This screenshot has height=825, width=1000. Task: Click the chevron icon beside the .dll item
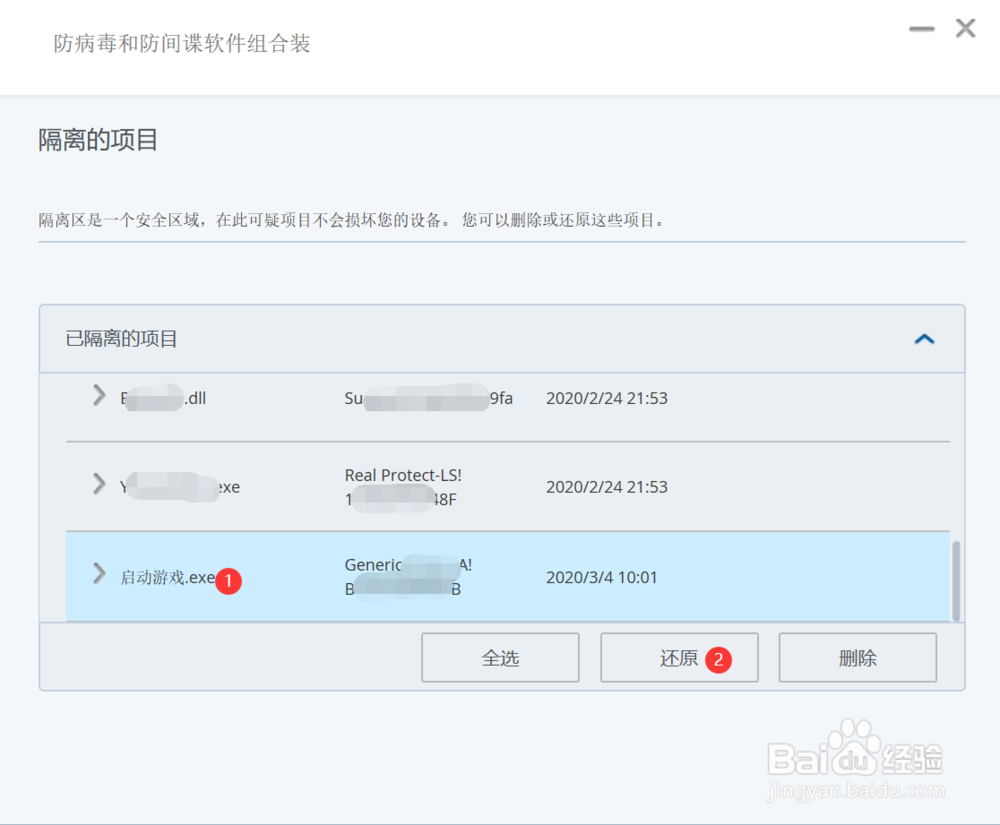tap(98, 397)
